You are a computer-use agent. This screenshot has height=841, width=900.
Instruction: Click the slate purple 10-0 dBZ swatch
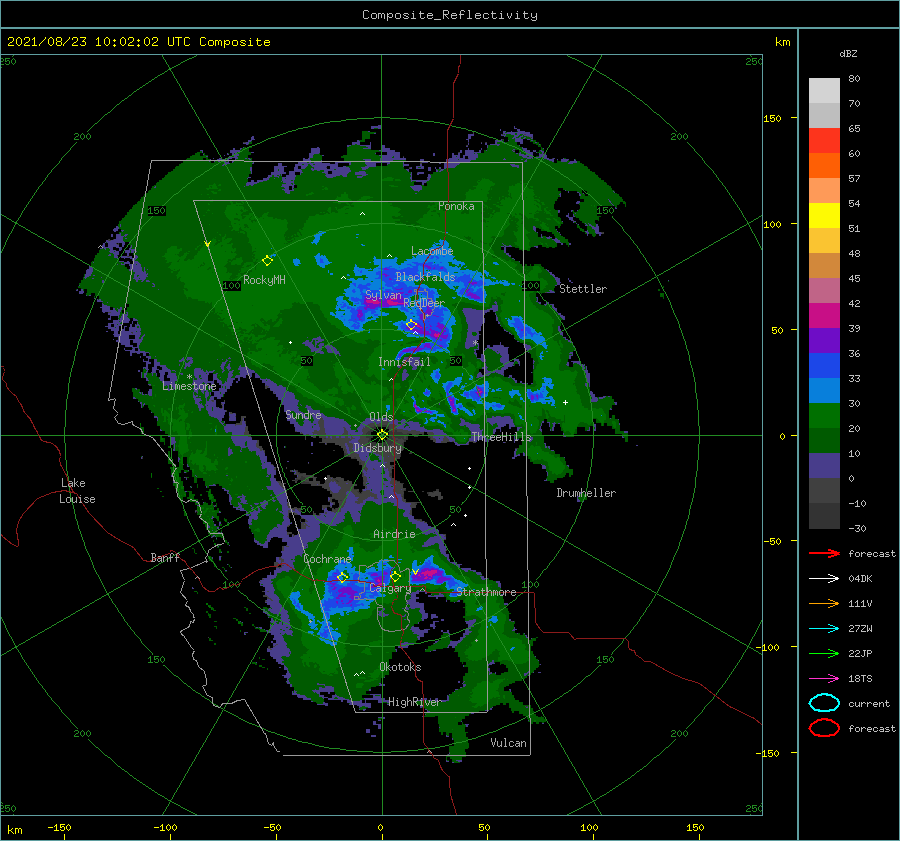tap(824, 466)
